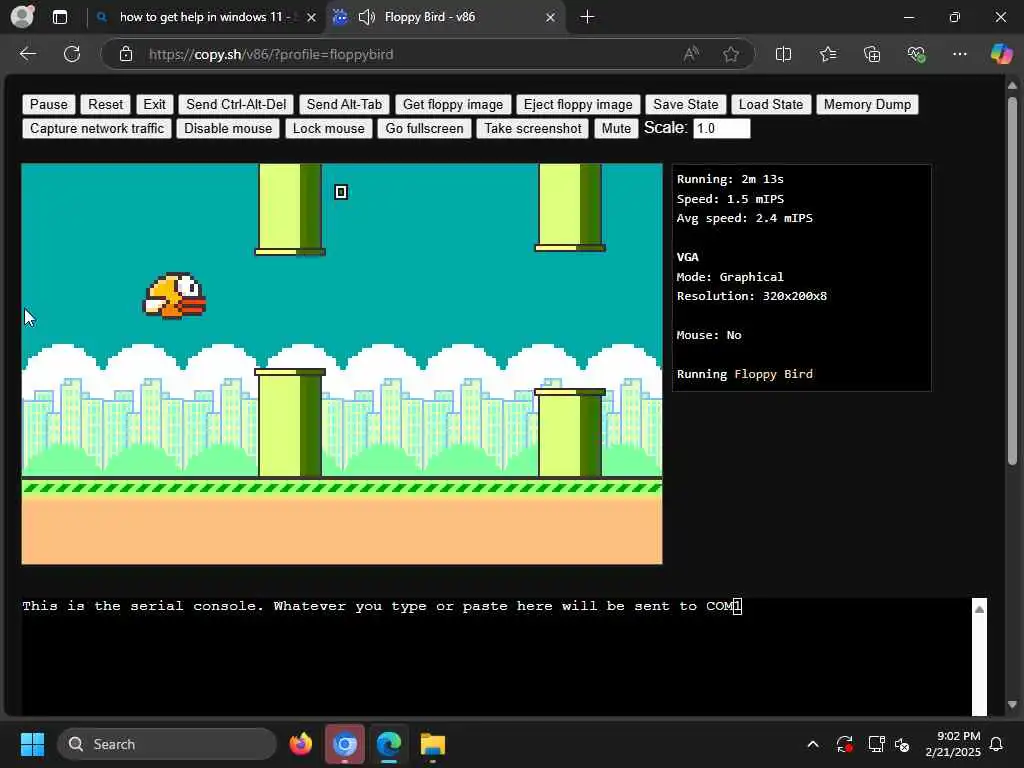
Task: Open Edge profile avatar
Action: (23, 17)
